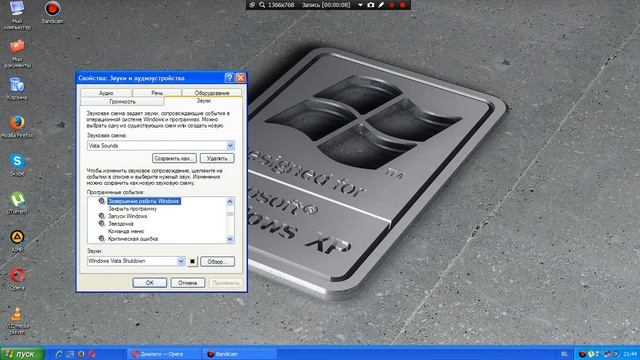The image size is (640, 360).
Task: Click the events list scroll up arrow
Action: (230, 201)
